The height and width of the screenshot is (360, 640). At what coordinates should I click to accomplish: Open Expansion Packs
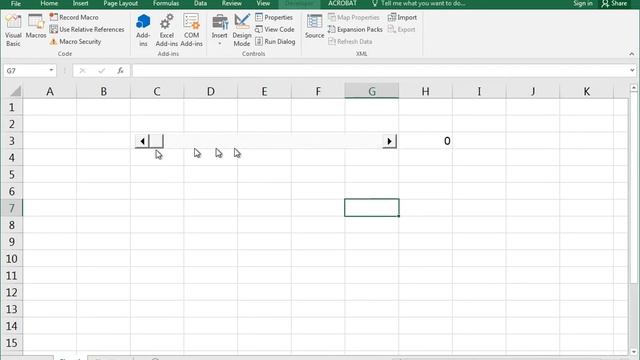(x=355, y=29)
